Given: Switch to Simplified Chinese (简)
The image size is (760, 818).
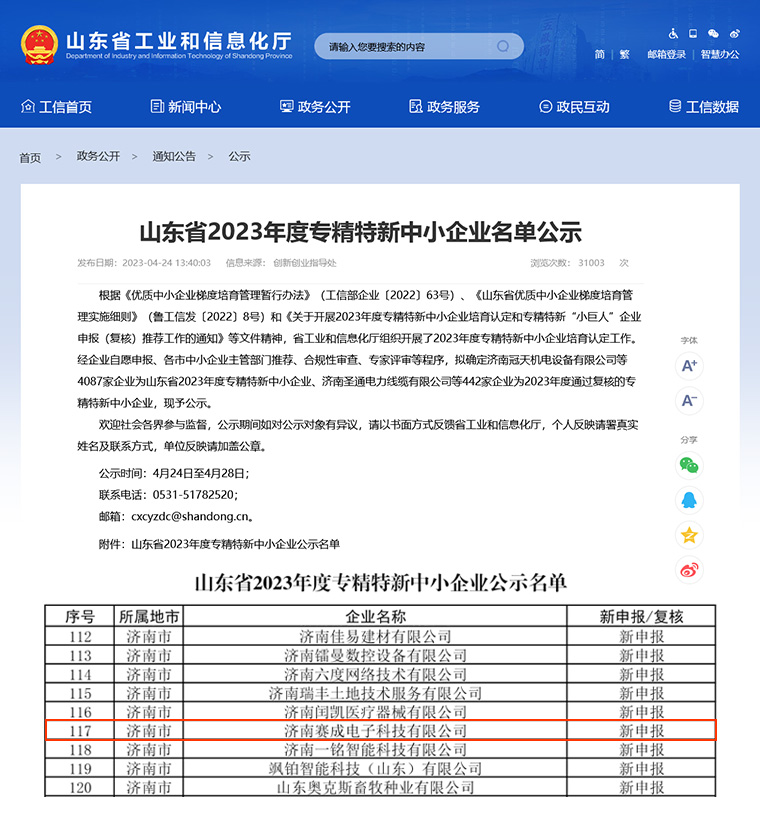Looking at the screenshot, I should [x=599, y=55].
